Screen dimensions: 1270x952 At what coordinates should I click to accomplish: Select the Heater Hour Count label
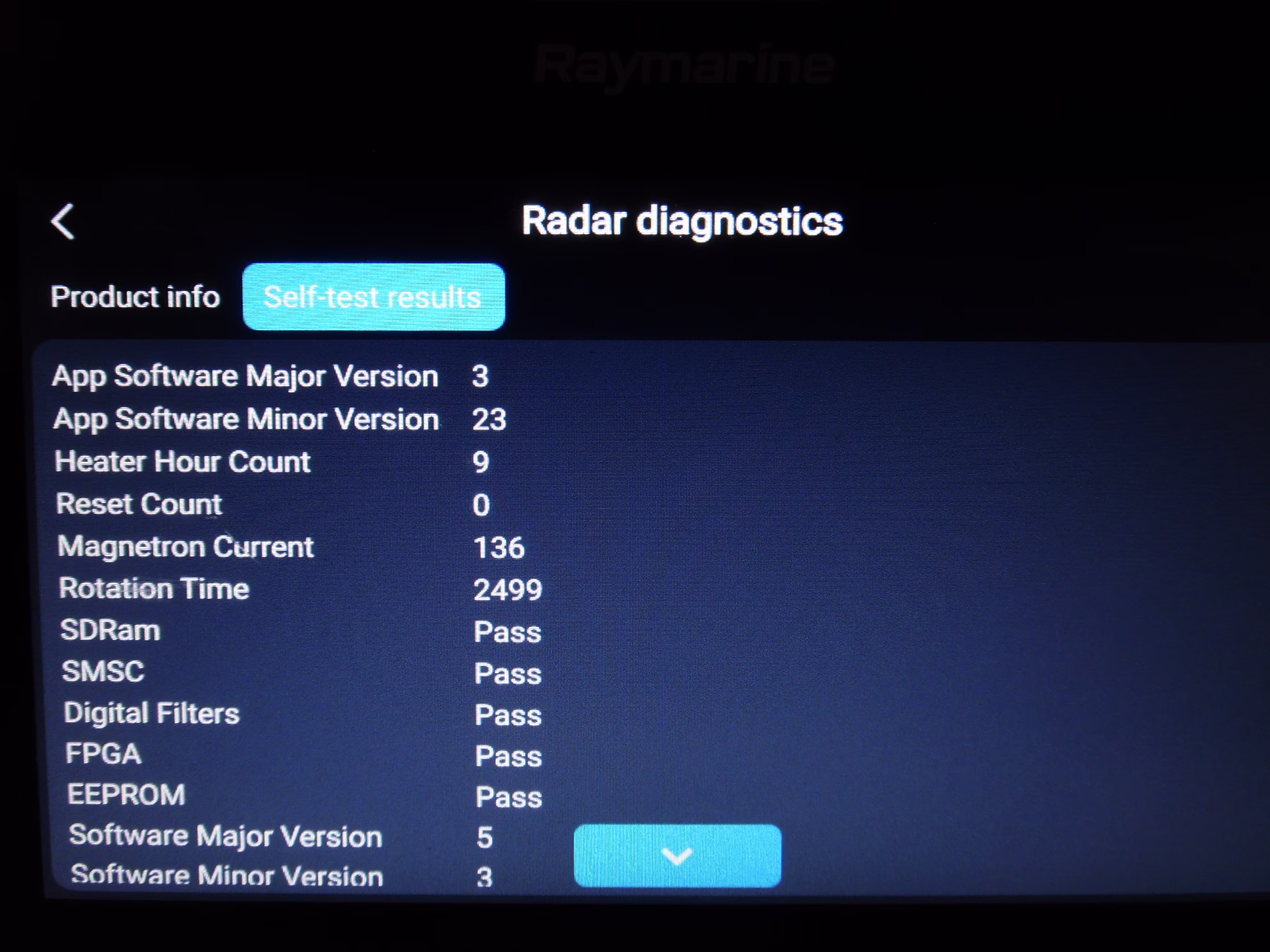[182, 461]
